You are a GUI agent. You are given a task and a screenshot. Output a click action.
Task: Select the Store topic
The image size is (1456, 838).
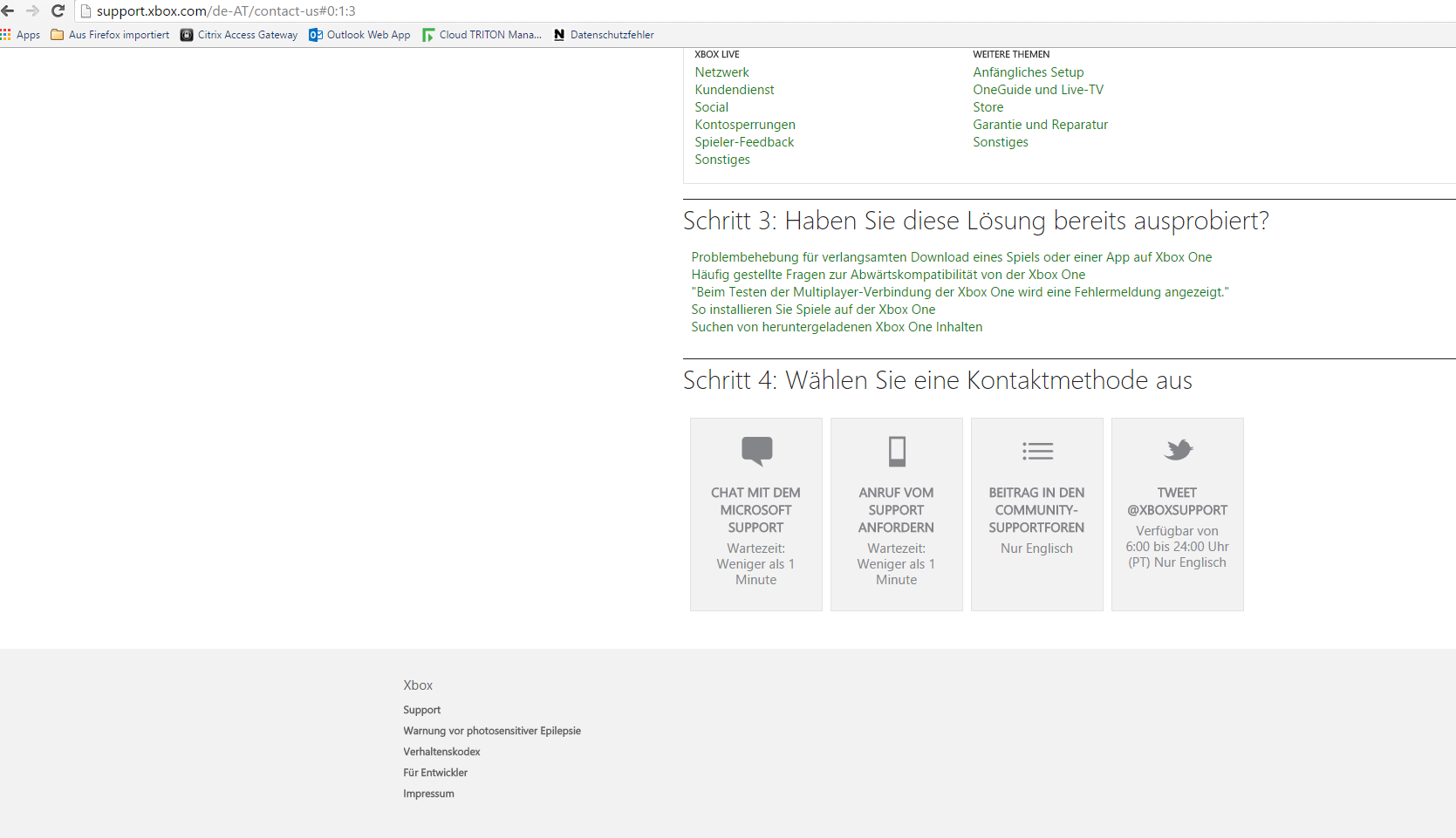click(x=988, y=107)
